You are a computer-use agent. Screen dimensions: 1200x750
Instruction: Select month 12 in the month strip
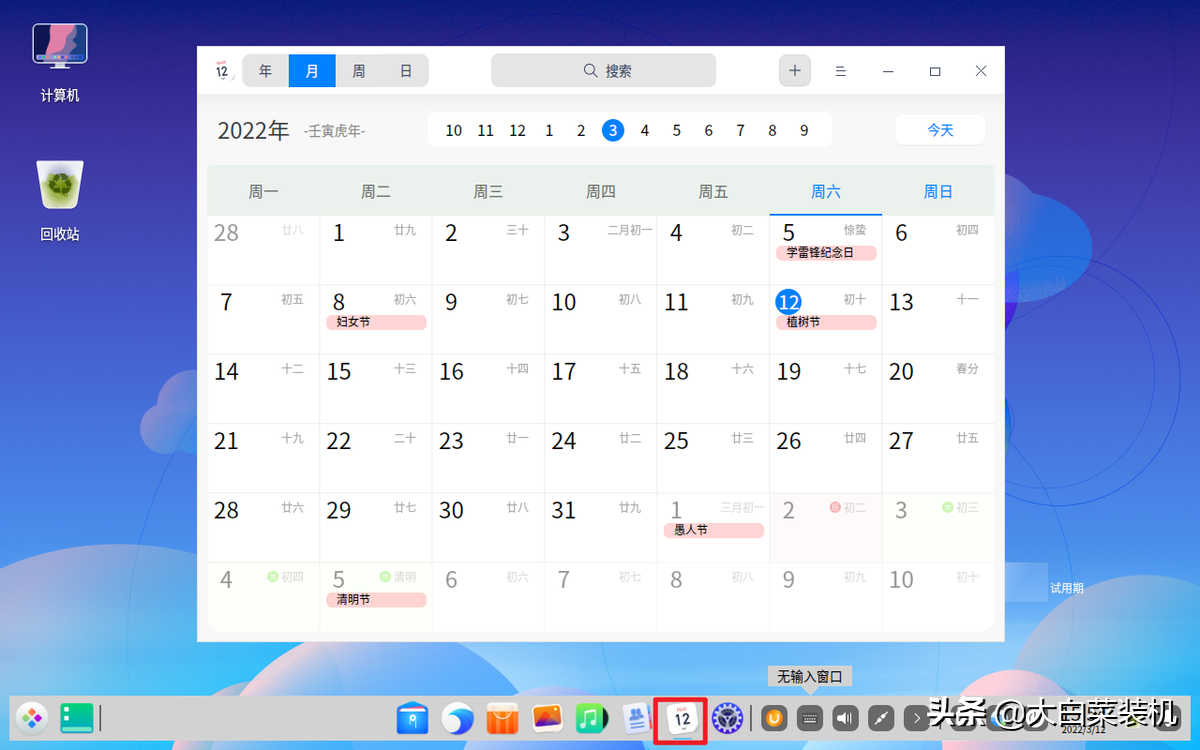click(x=517, y=130)
